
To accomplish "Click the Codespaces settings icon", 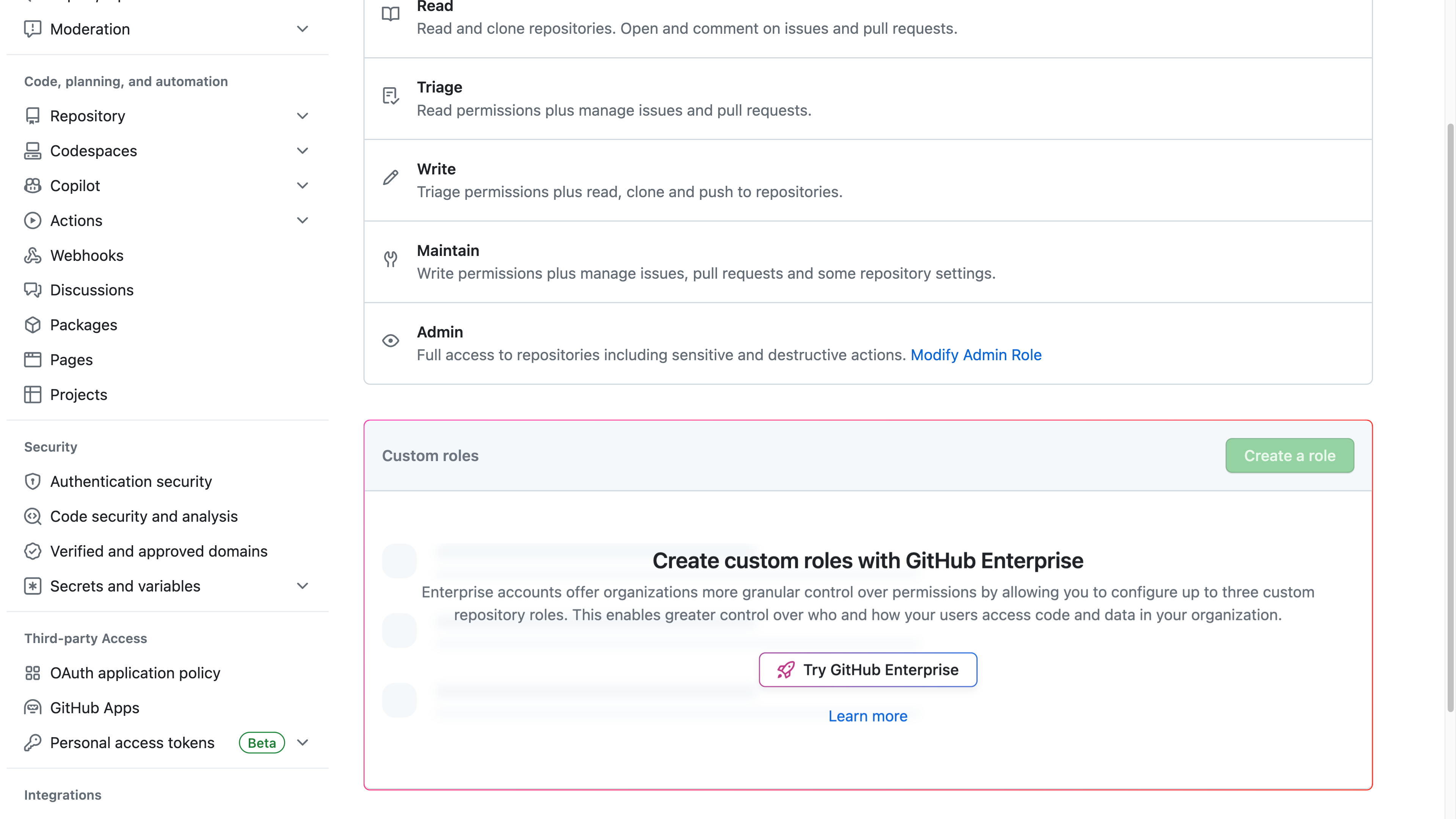I will point(33,151).
